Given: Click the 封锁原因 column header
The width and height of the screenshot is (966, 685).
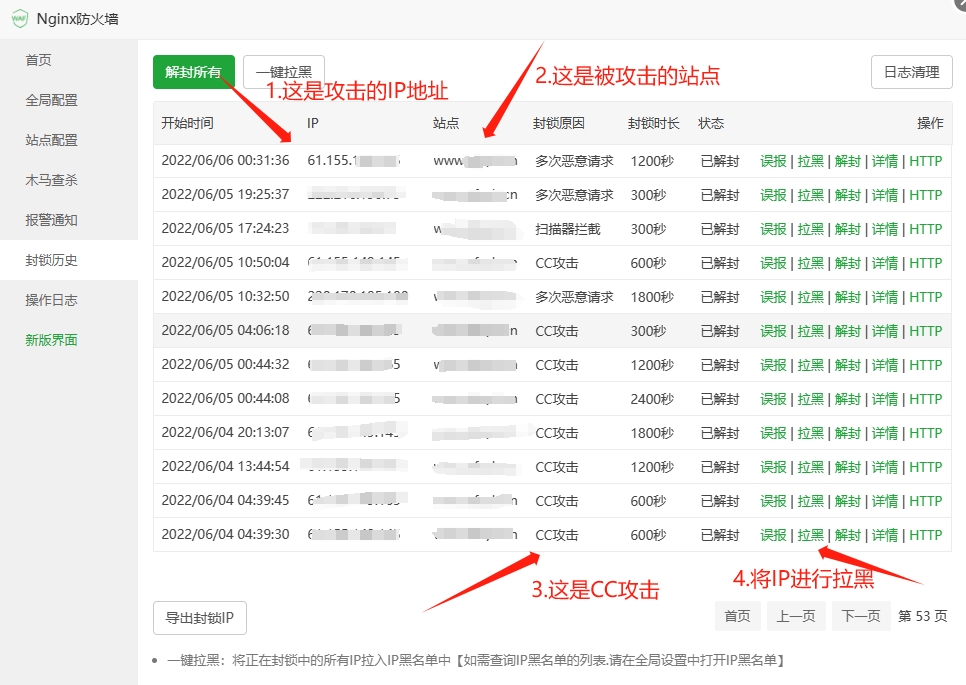Looking at the screenshot, I should 559,123.
